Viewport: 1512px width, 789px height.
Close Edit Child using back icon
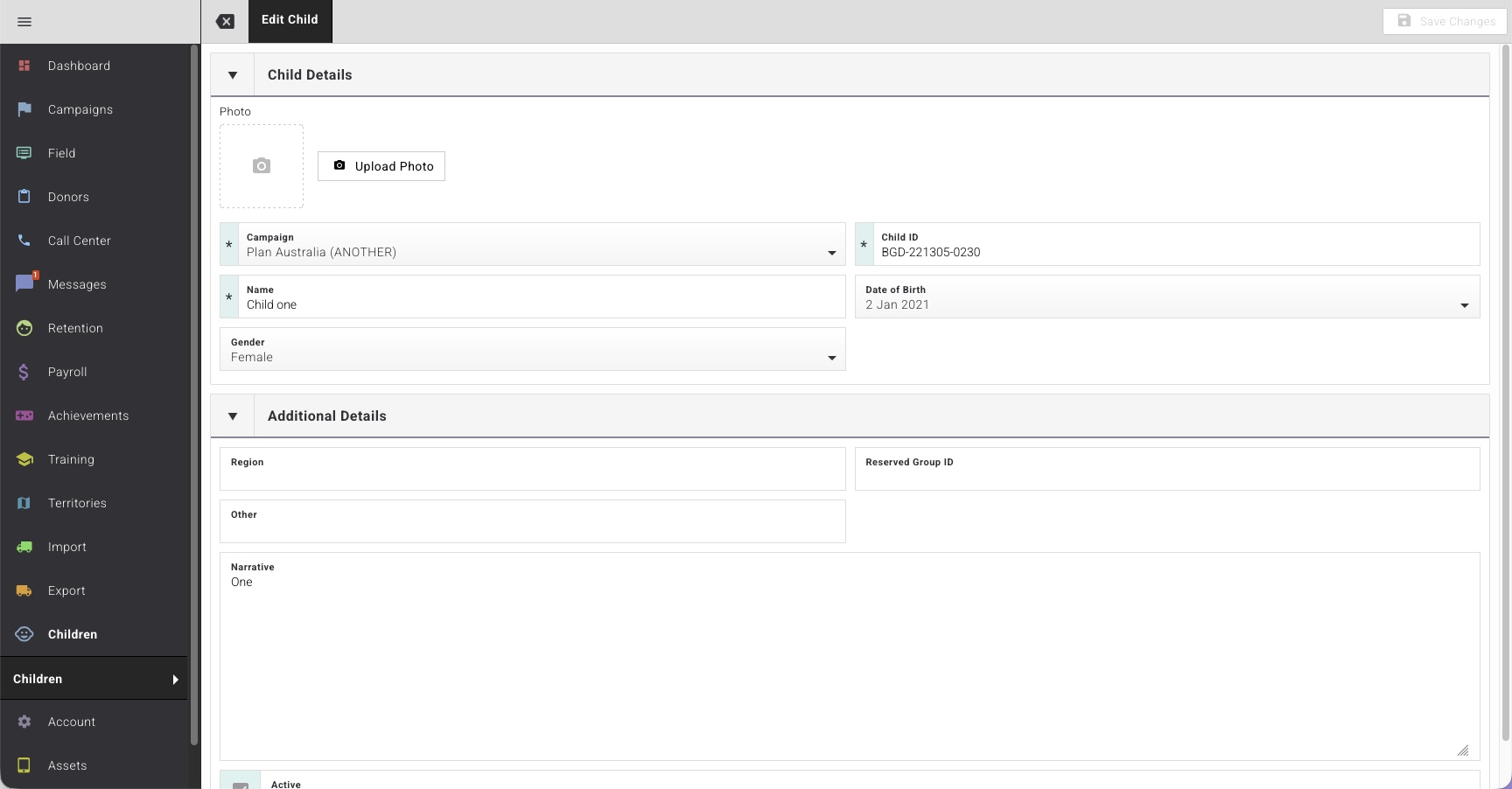click(226, 22)
